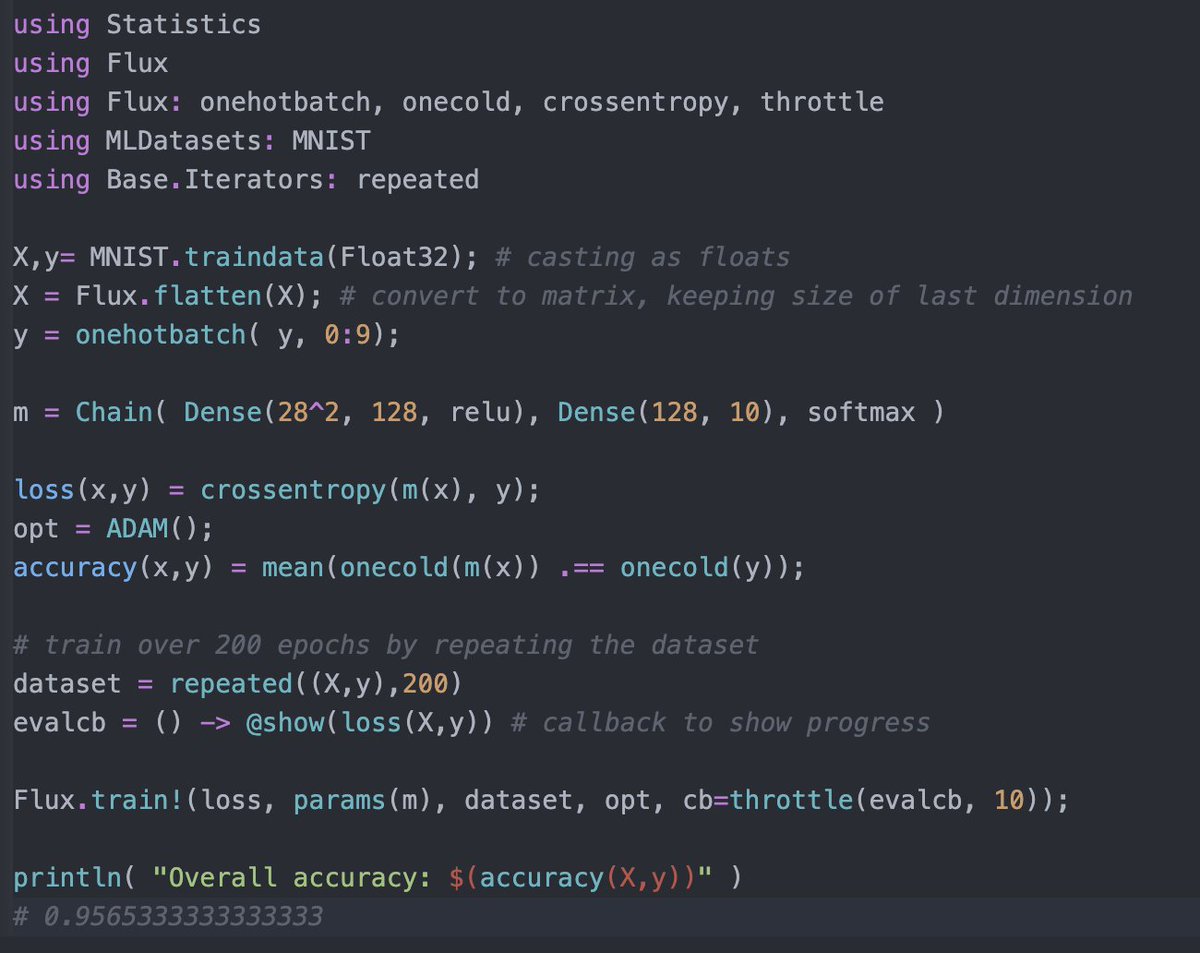This screenshot has height=953, width=1200.
Task: Click the 'println' function name
Action: [67, 877]
